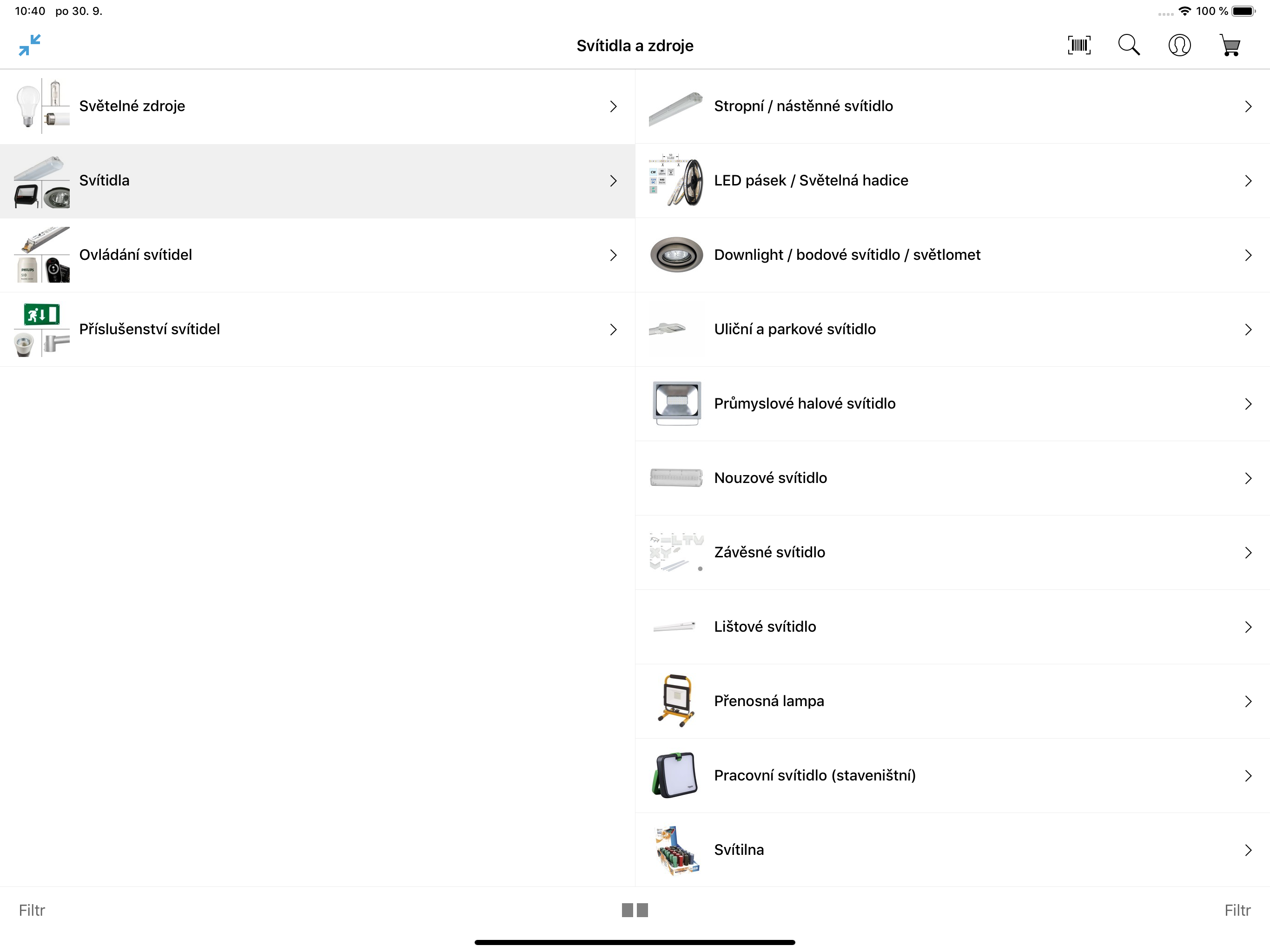Viewport: 1270px width, 952px height.
Task: Open Příslušenství svítidel category
Action: pos(317,330)
